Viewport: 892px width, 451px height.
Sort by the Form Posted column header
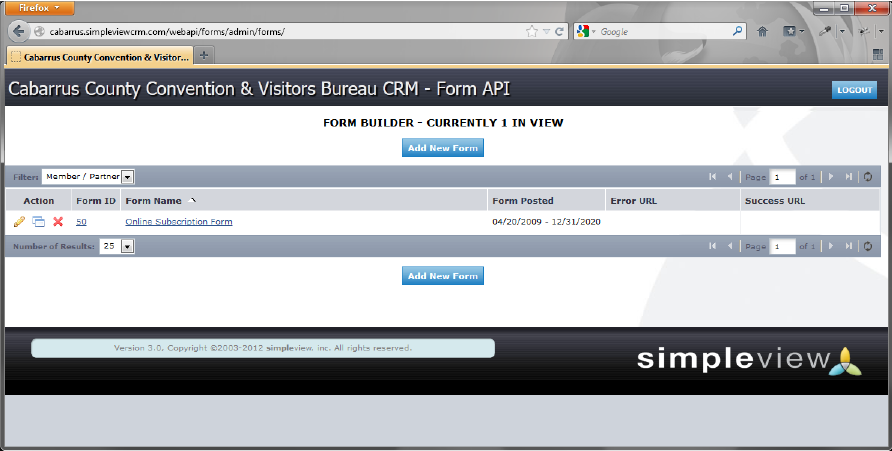pyautogui.click(x=523, y=201)
